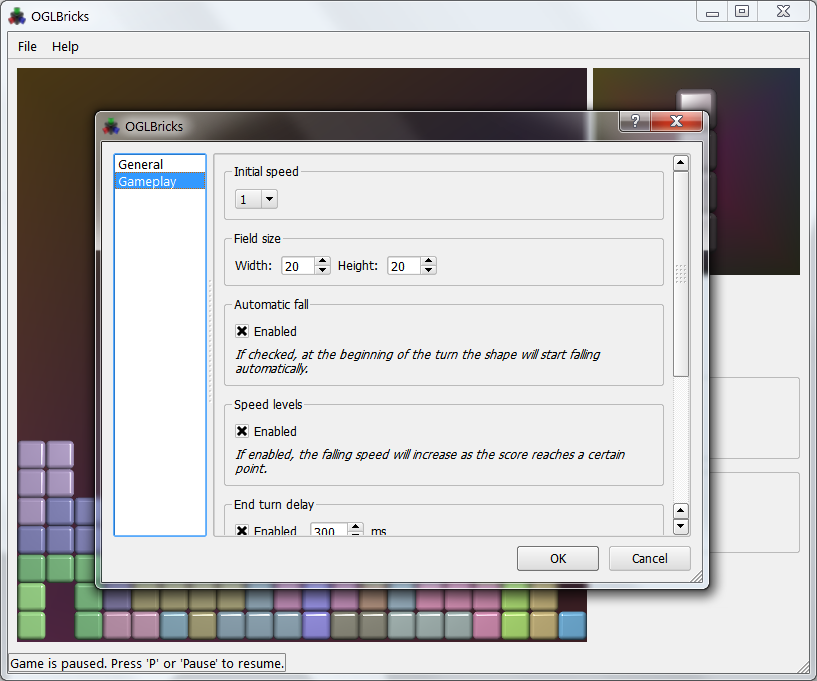Click the dialog's question mark help button

[635, 121]
